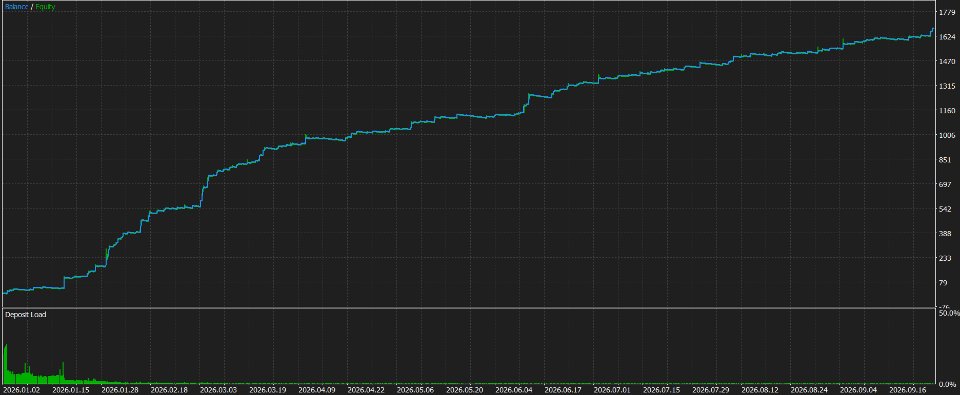The image size is (960, 395).
Task: Click the 2026.04.22 date label
Action: click(366, 390)
